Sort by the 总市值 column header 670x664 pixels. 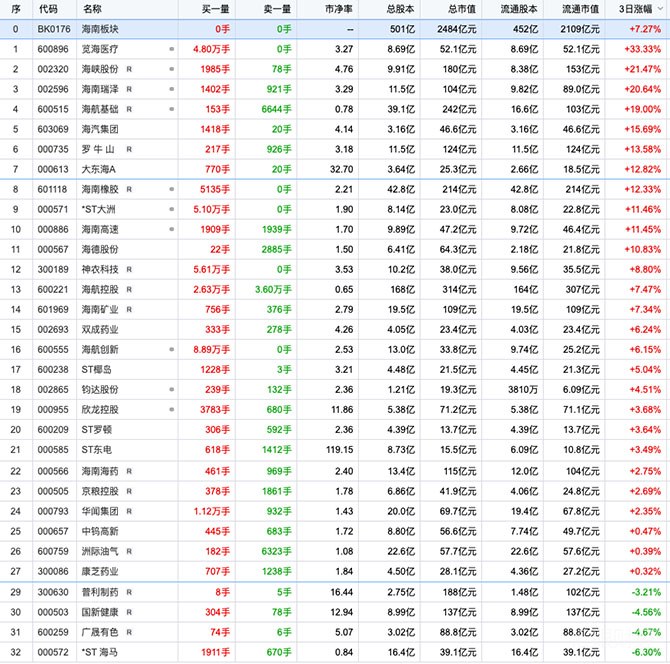point(462,9)
